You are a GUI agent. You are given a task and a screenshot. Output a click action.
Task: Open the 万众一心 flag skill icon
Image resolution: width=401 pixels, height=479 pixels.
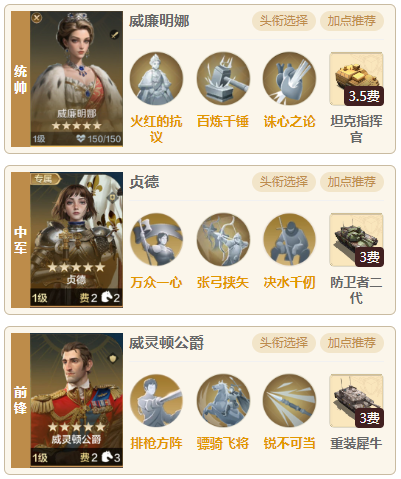point(156,240)
